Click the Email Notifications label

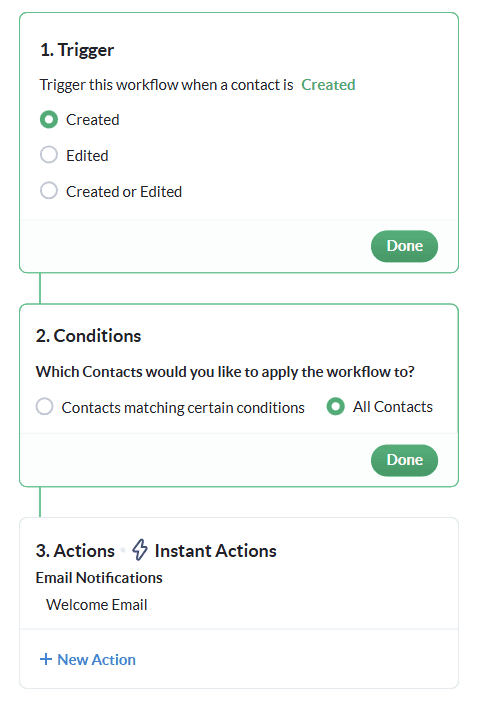(x=99, y=578)
